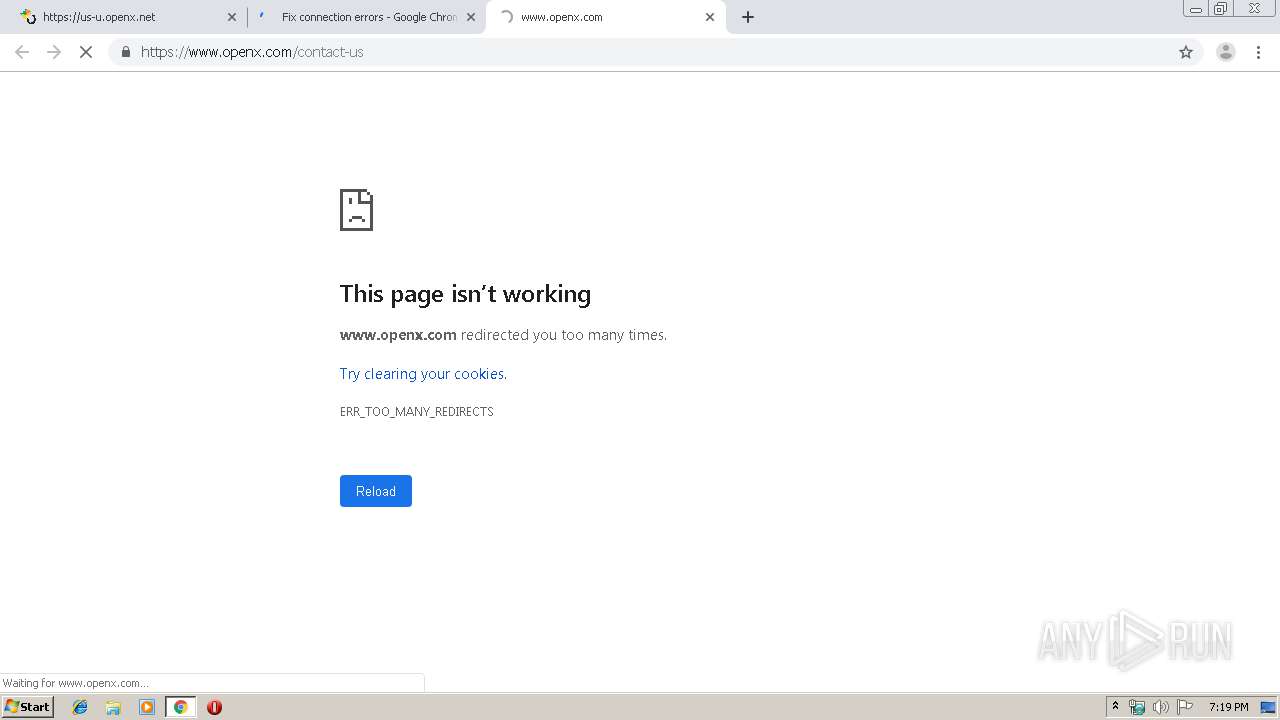Screen dimensions: 1280x720
Task: Click the 'This page isn't working' heading
Action: (x=465, y=294)
